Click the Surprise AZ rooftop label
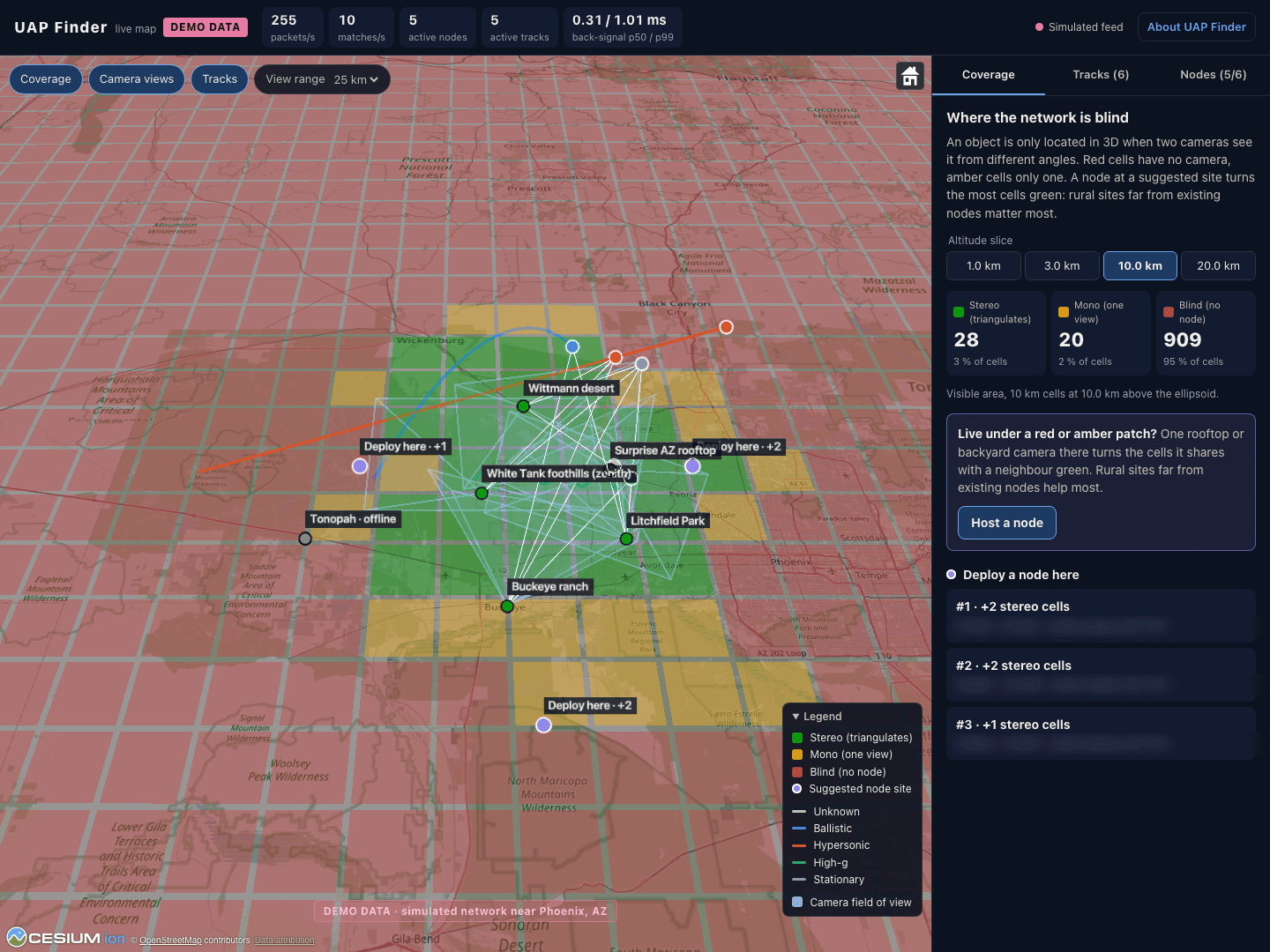Viewport: 1270px width, 952px height. (665, 450)
